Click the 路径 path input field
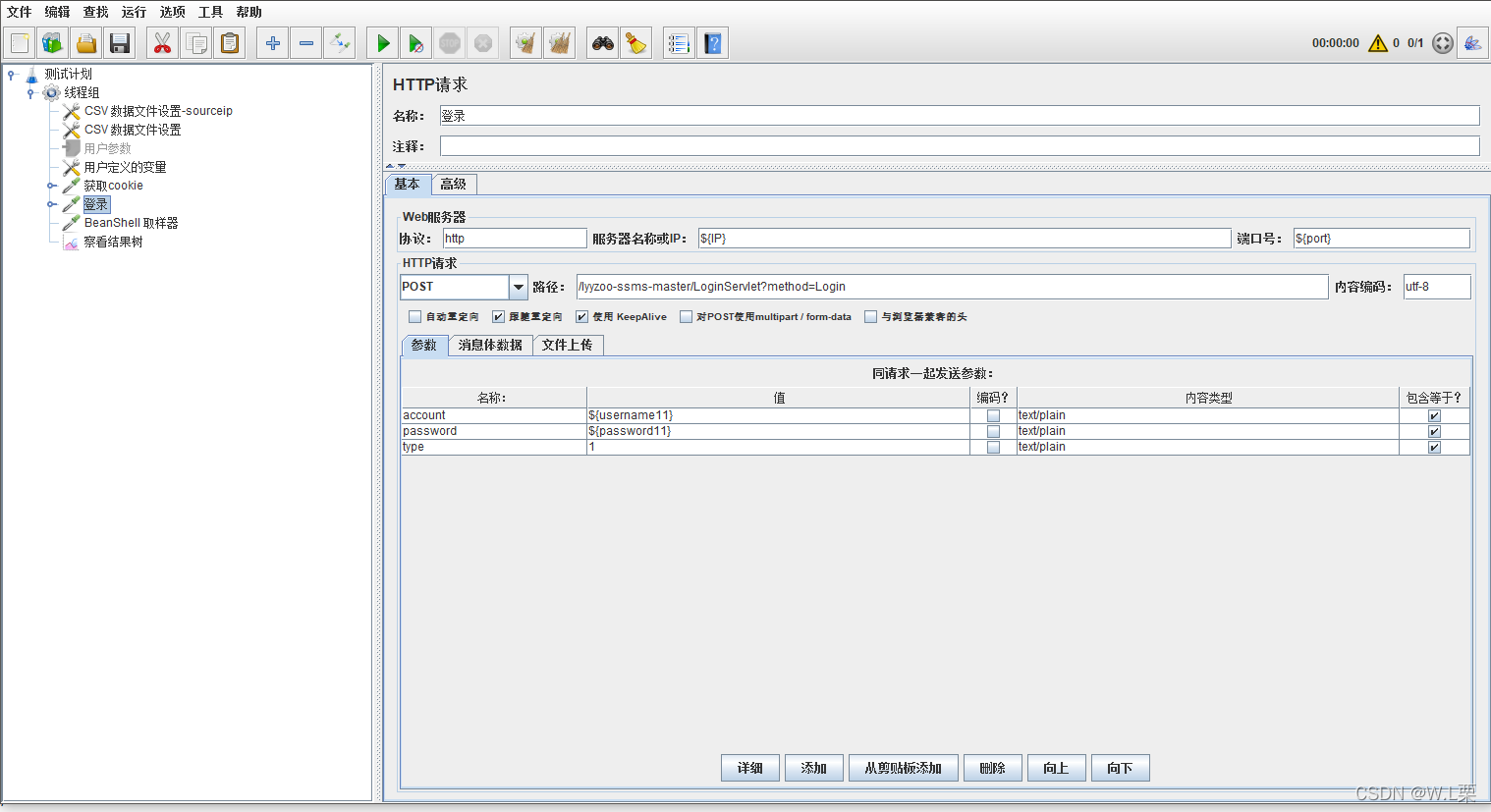Viewport: 1491px width, 812px height. click(952, 287)
